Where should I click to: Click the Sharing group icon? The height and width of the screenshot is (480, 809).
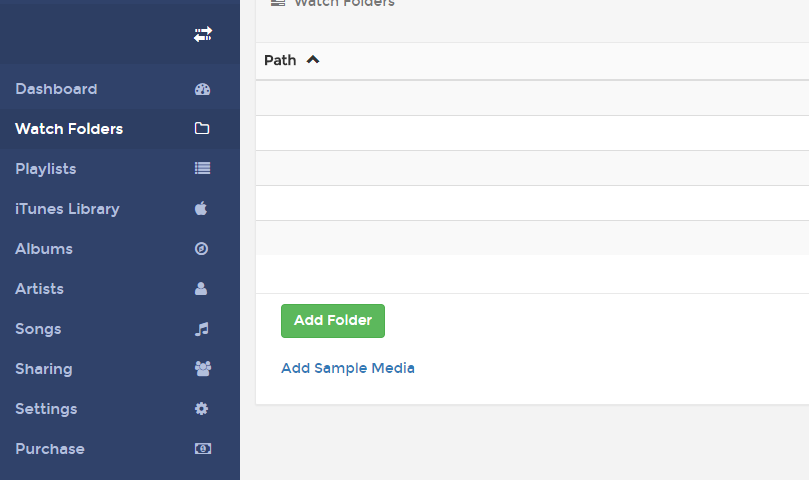click(203, 369)
